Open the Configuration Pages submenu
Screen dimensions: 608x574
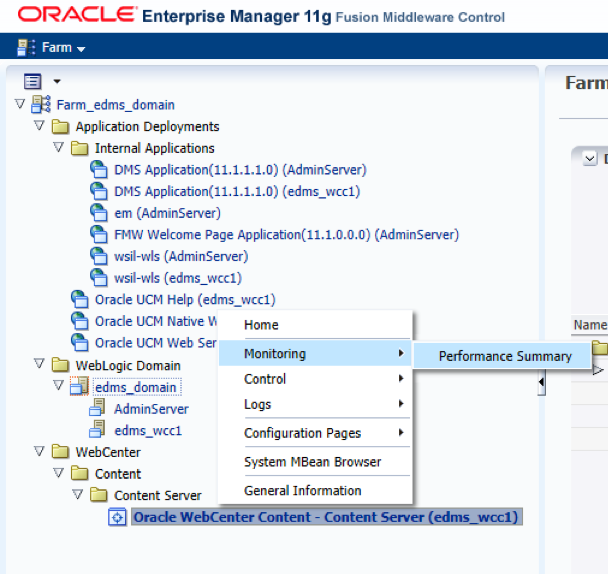[x=315, y=433]
